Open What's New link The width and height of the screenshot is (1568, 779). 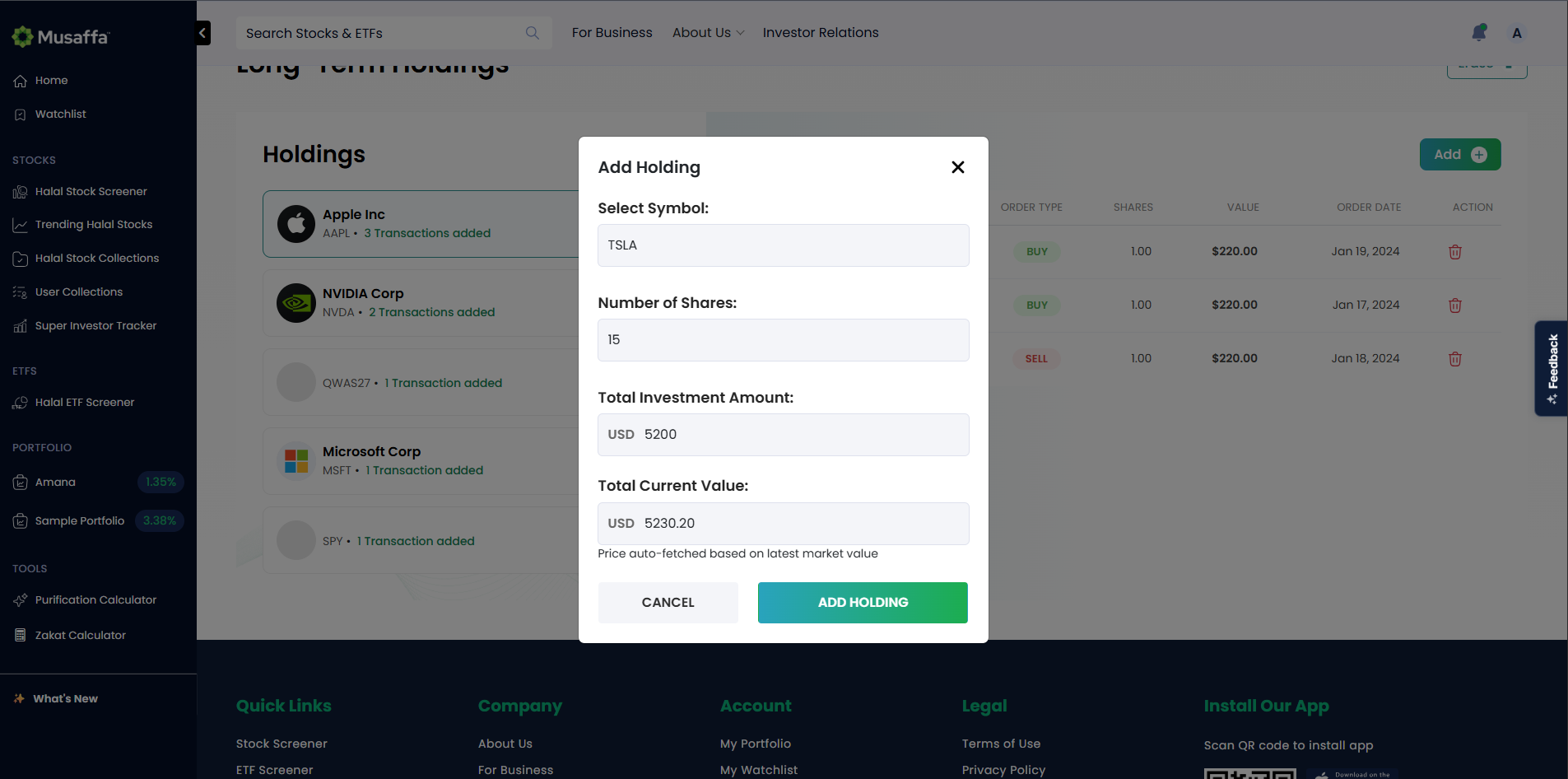66,699
